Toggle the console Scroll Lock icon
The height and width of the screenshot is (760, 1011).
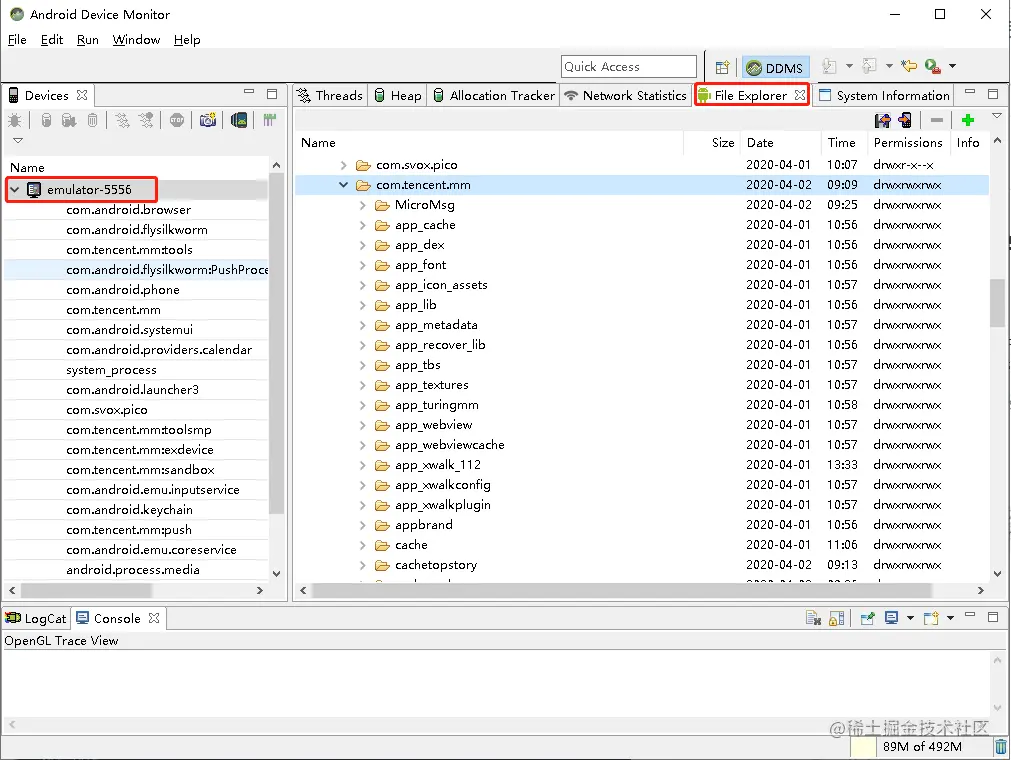tap(836, 618)
